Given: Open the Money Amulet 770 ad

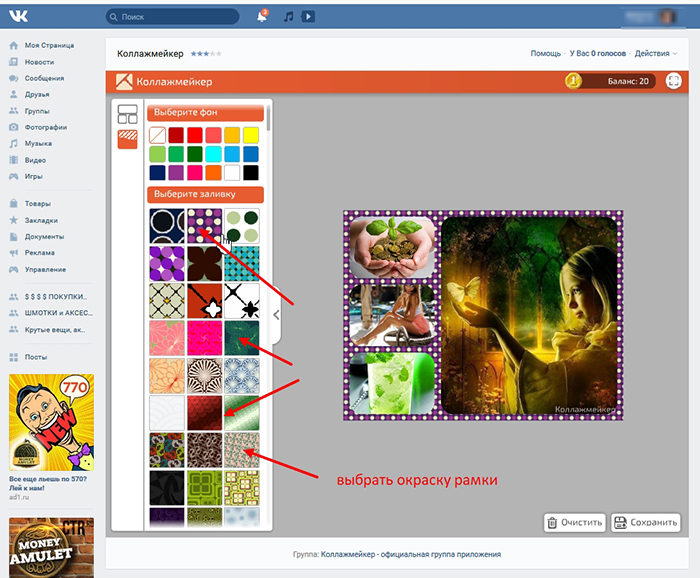Looking at the screenshot, I should tap(51, 422).
